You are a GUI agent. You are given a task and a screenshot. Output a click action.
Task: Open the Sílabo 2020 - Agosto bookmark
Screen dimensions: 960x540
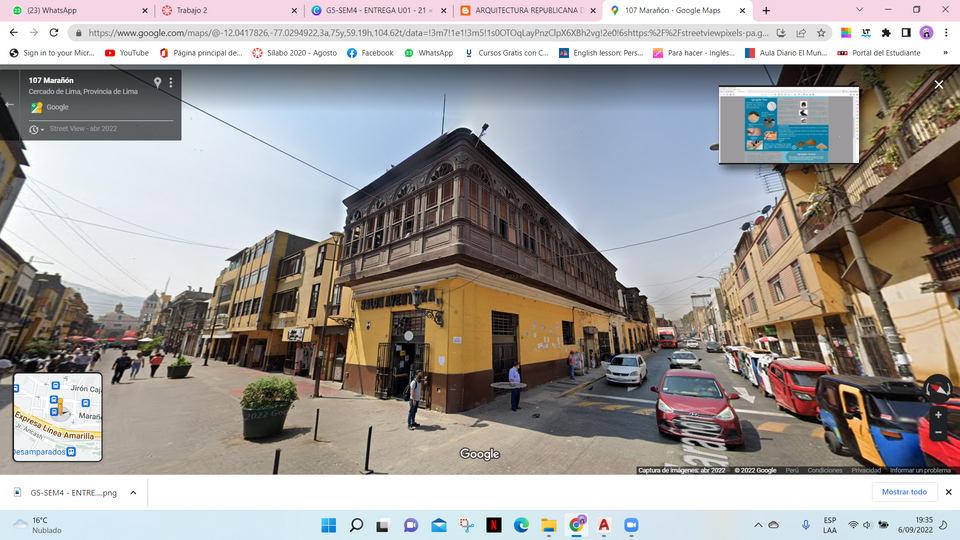coord(294,53)
